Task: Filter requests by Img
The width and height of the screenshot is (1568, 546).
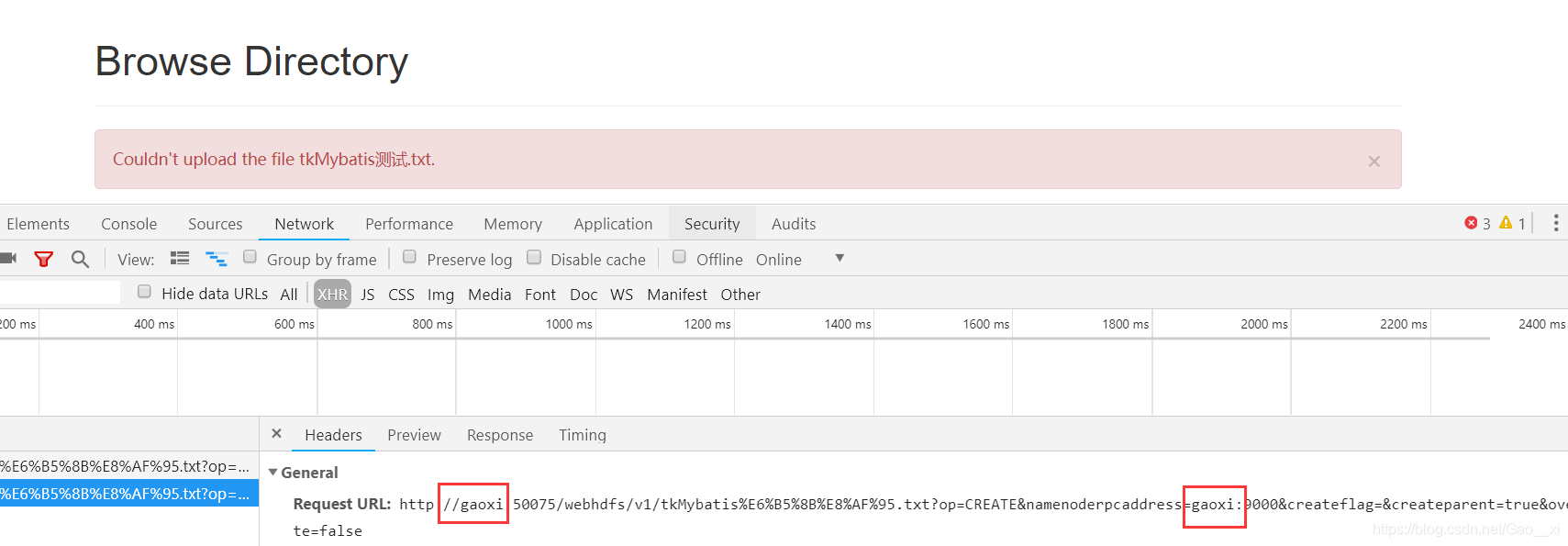Action: [x=440, y=295]
